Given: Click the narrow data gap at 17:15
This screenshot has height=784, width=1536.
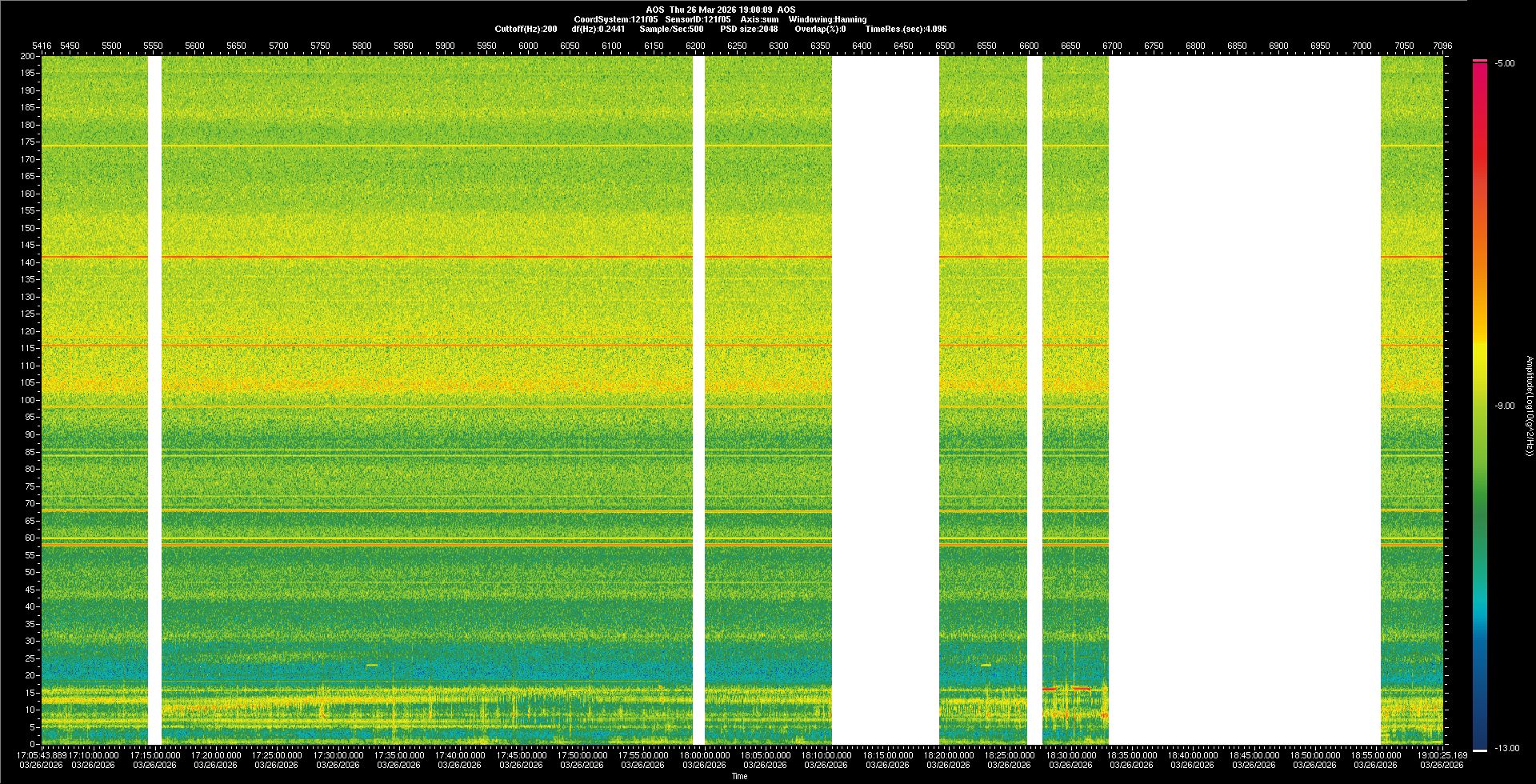Looking at the screenshot, I should [x=154, y=400].
